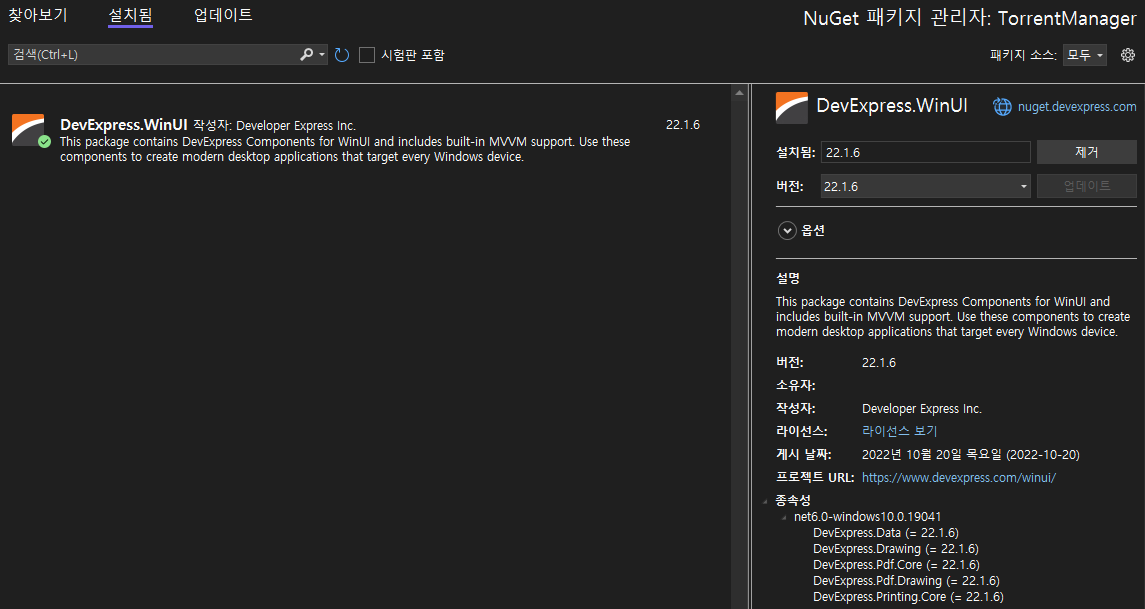Click the magnifier icon in the search box

tap(306, 55)
